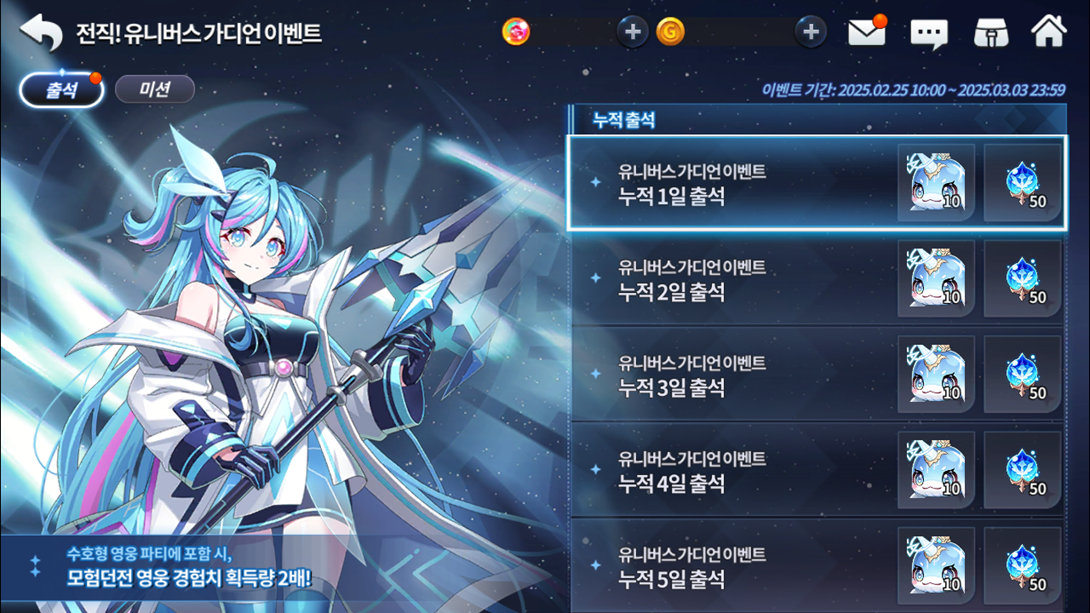Add gems with the first plus button

632,32
